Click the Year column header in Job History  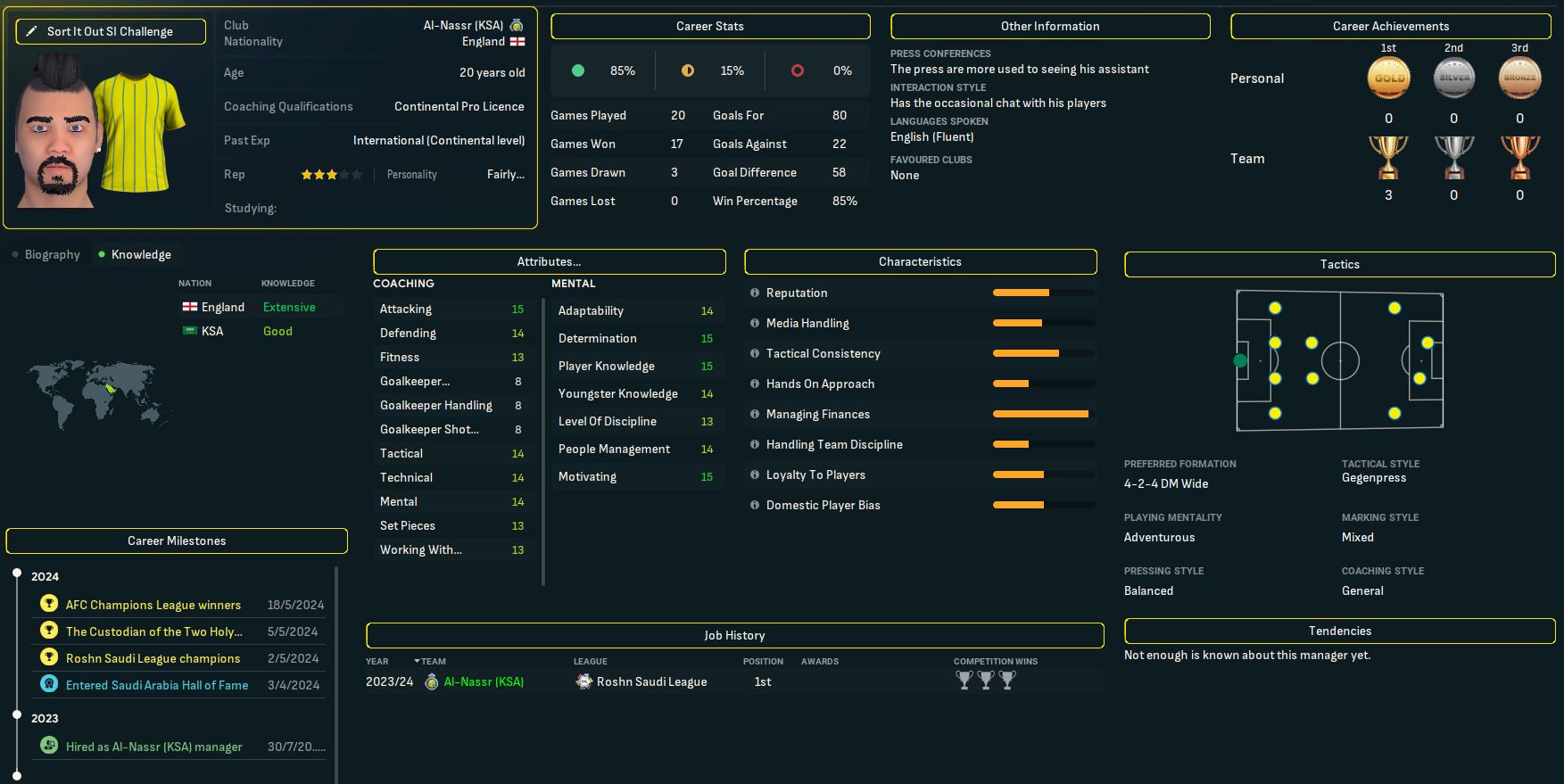[377, 662]
